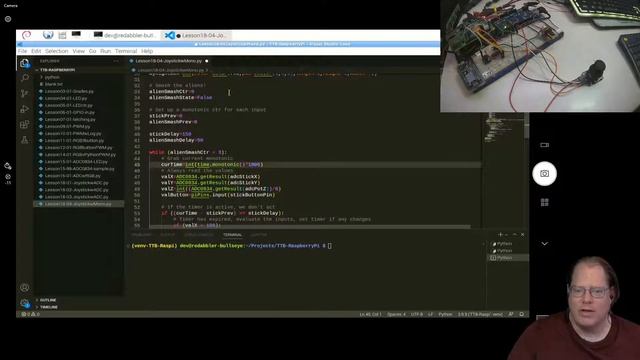The image size is (640, 360).
Task: Change language mode via Python status item
Action: 445,314
